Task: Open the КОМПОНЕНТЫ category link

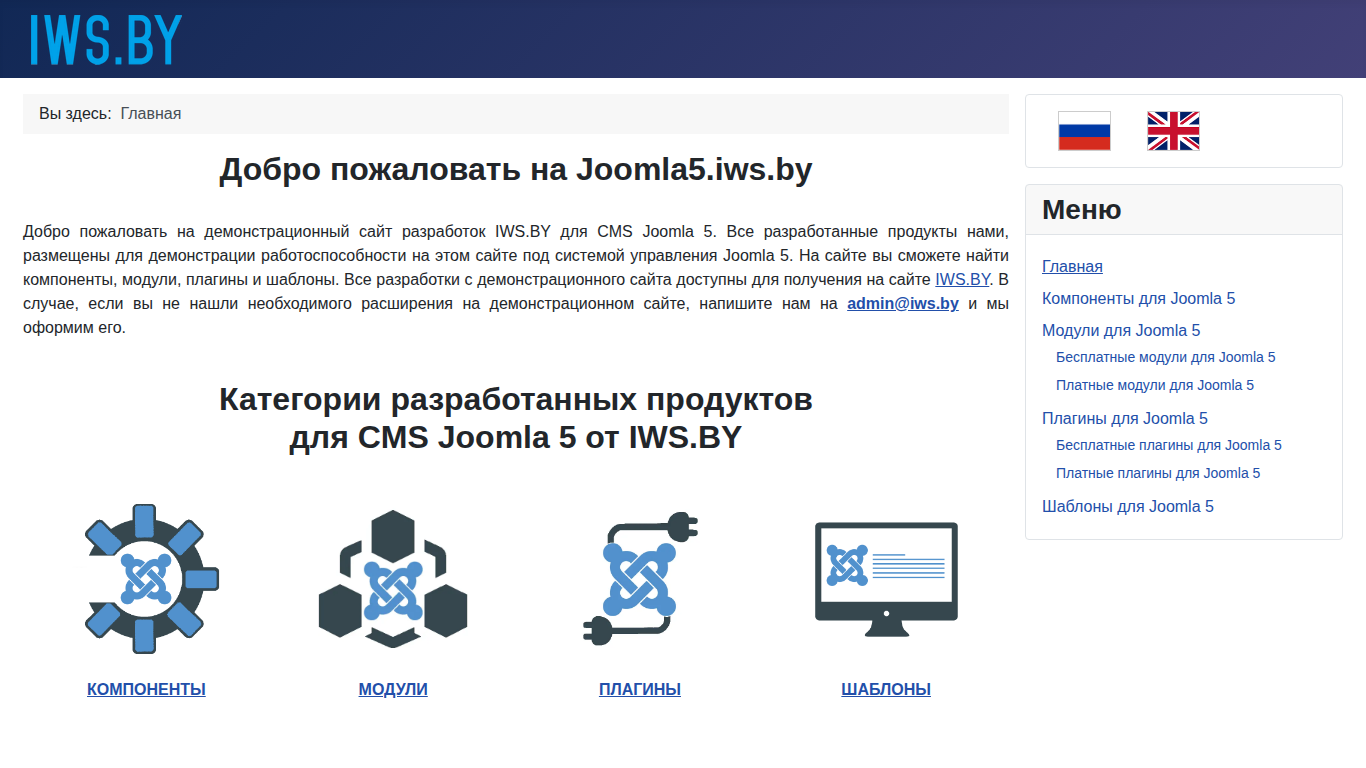Action: [x=146, y=689]
